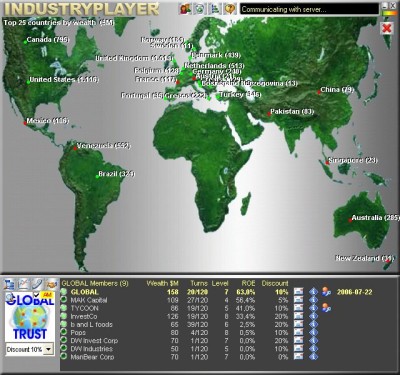The width and height of the screenshot is (400, 375).
Task: Select the ManBear Corp member name
Action: (92, 357)
